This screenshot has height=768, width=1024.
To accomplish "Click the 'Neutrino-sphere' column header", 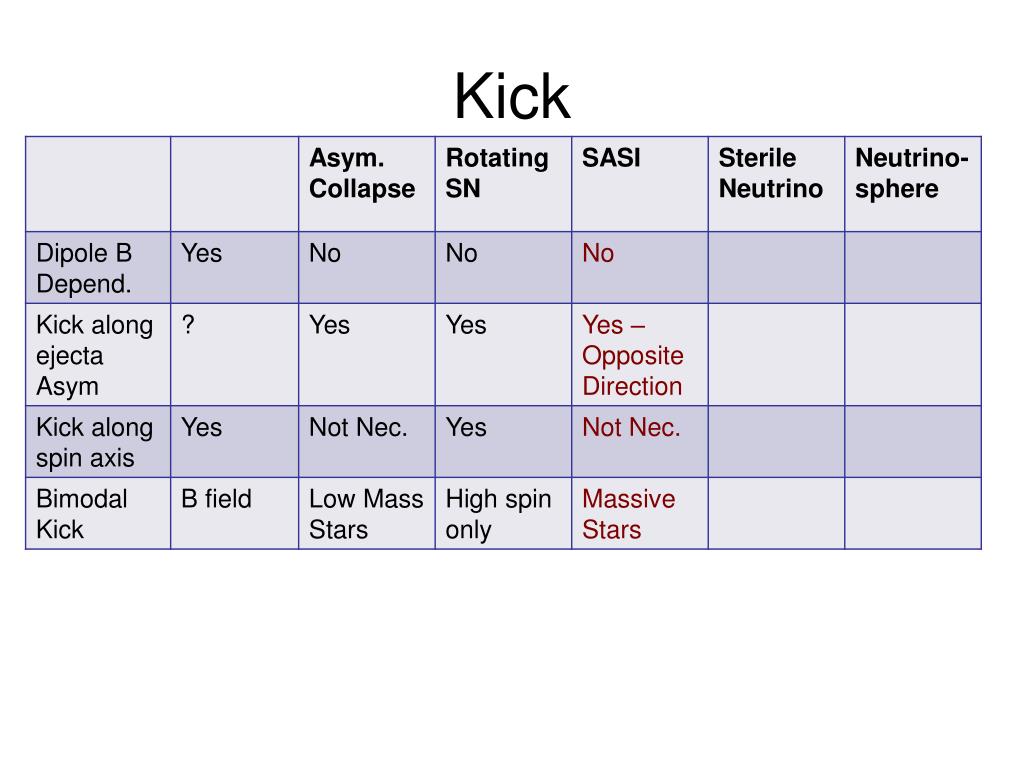I will click(x=913, y=184).
